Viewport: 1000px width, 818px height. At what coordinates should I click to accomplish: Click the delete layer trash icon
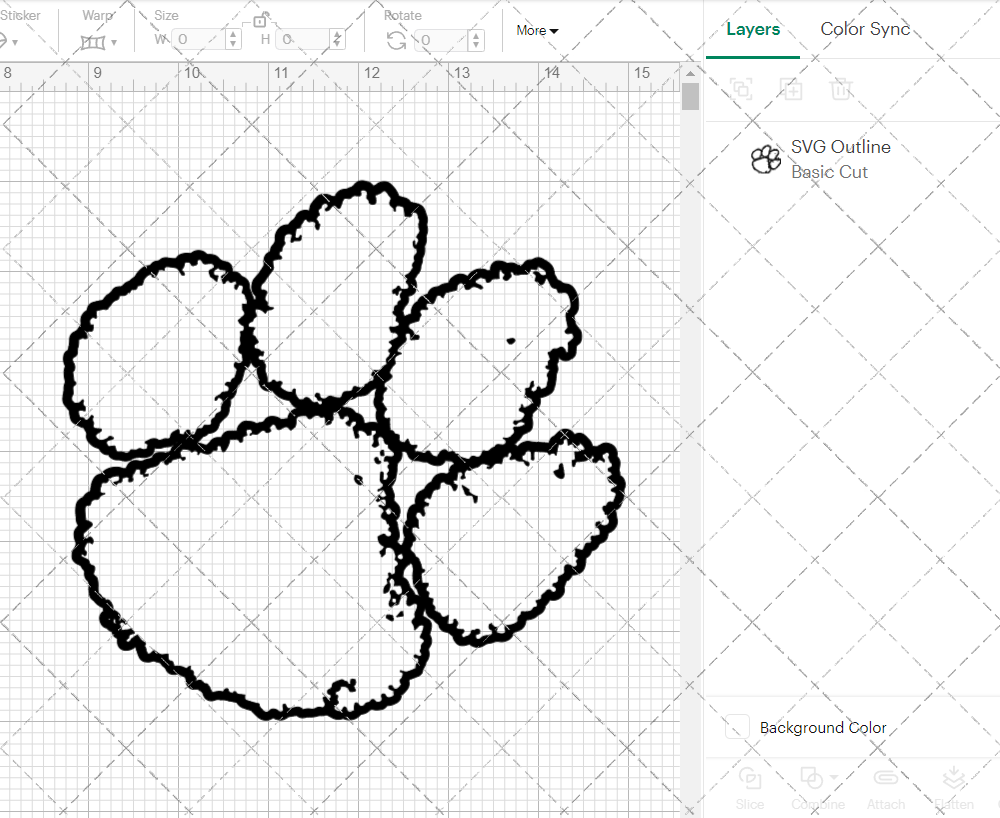842,89
